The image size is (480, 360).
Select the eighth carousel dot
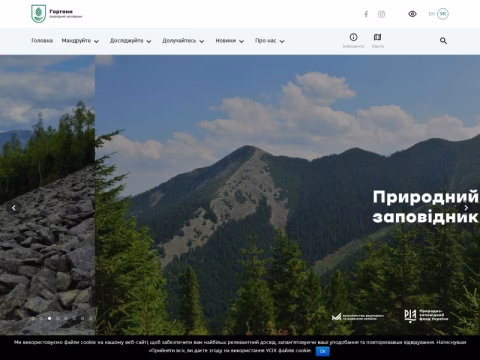tap(90, 318)
